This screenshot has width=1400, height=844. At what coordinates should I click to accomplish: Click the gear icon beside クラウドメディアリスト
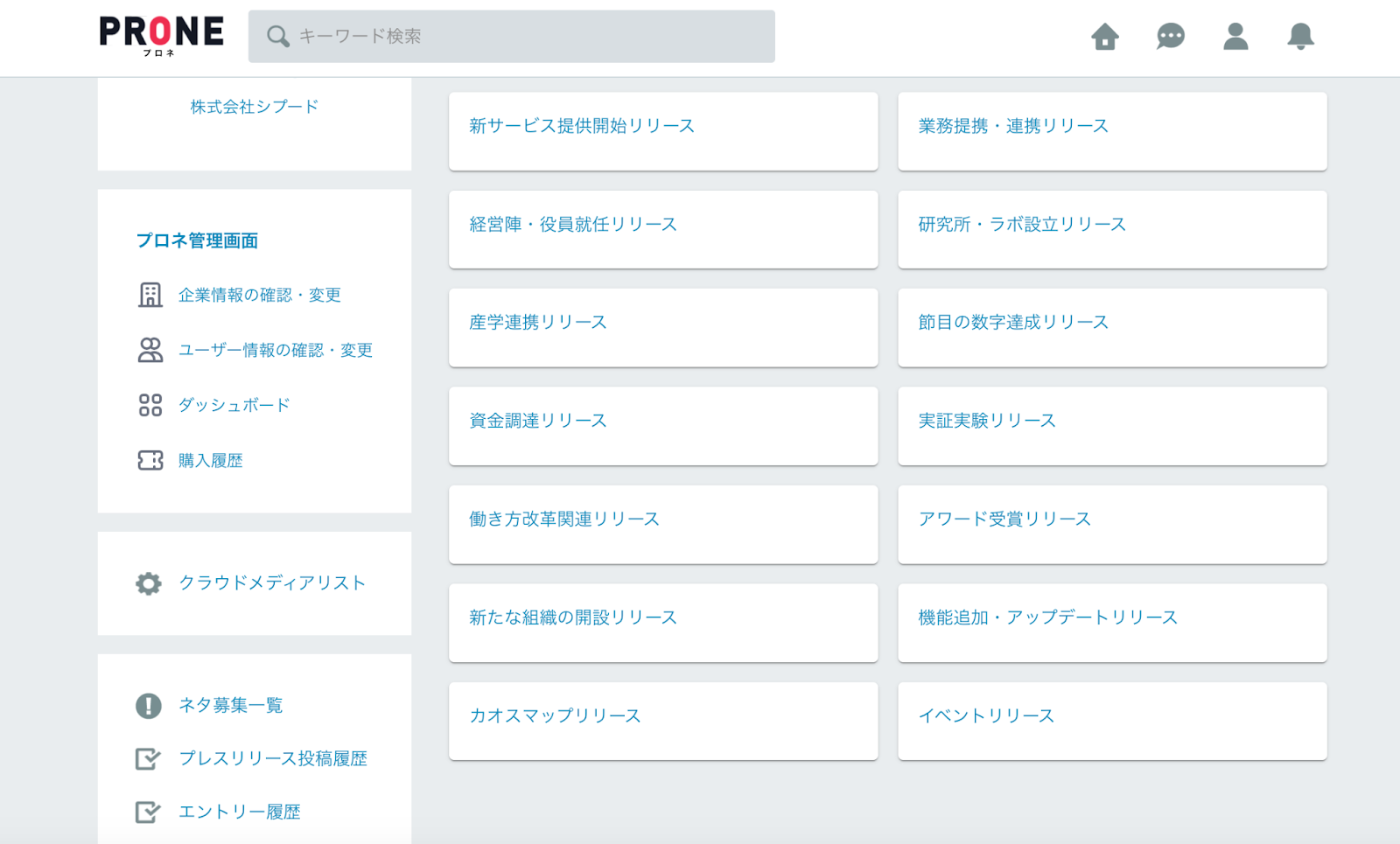coord(149,583)
